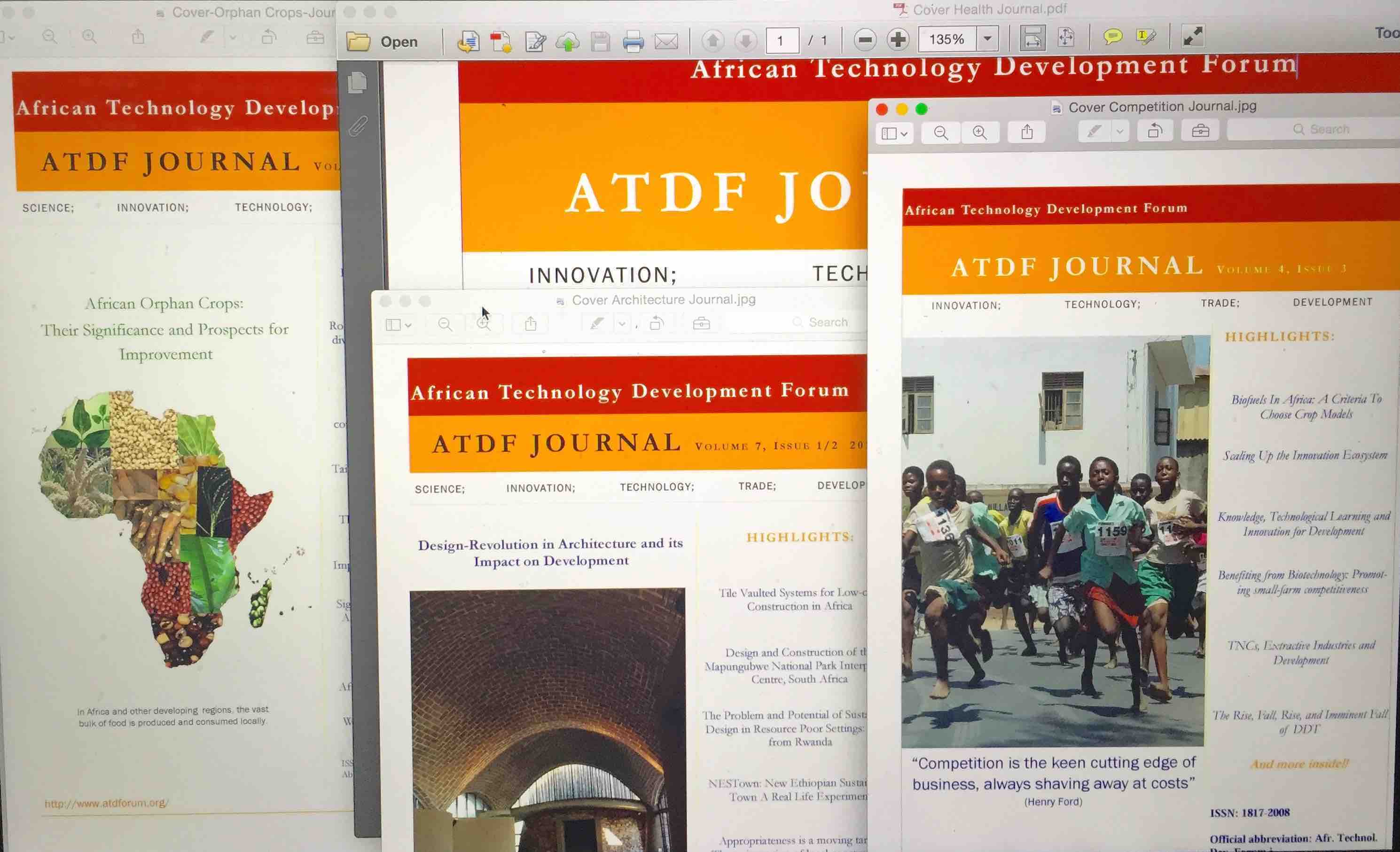The height and width of the screenshot is (852, 1400).
Task: Click the Share icon in the Competition Journal window
Action: [1027, 133]
